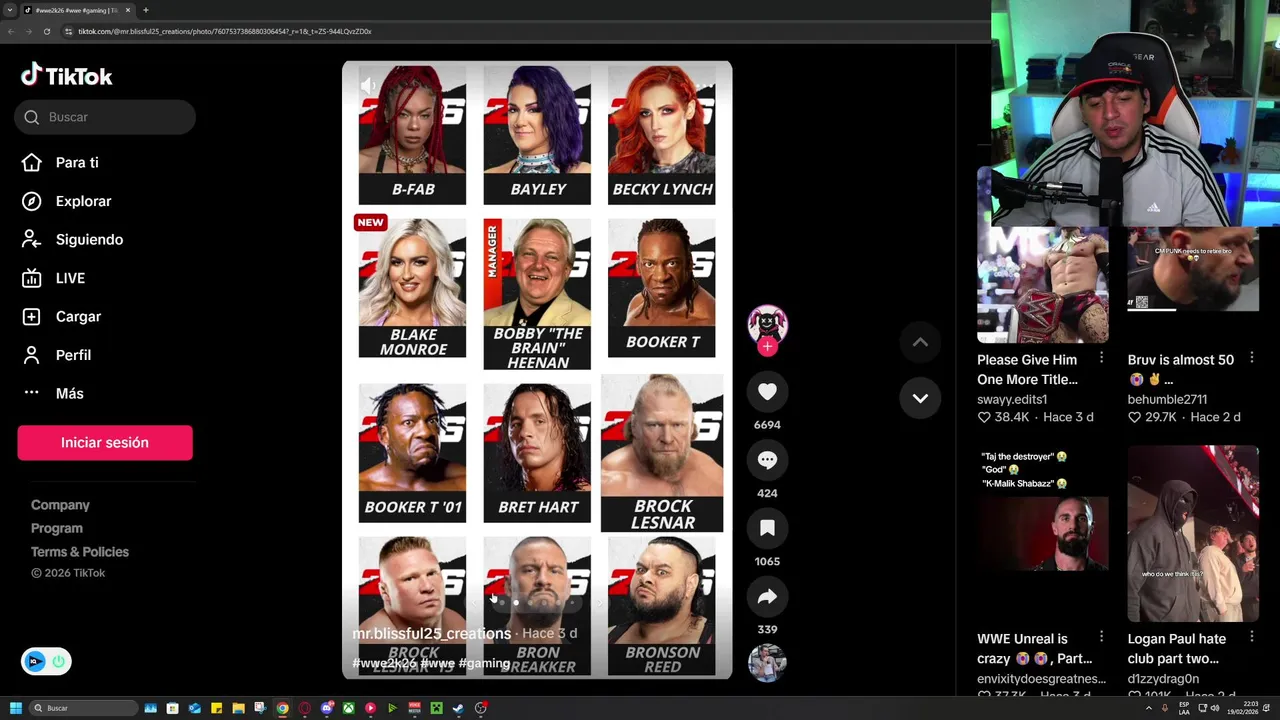Open OBS Studio from the taskbar
The height and width of the screenshot is (720, 1280).
pyautogui.click(x=480, y=708)
